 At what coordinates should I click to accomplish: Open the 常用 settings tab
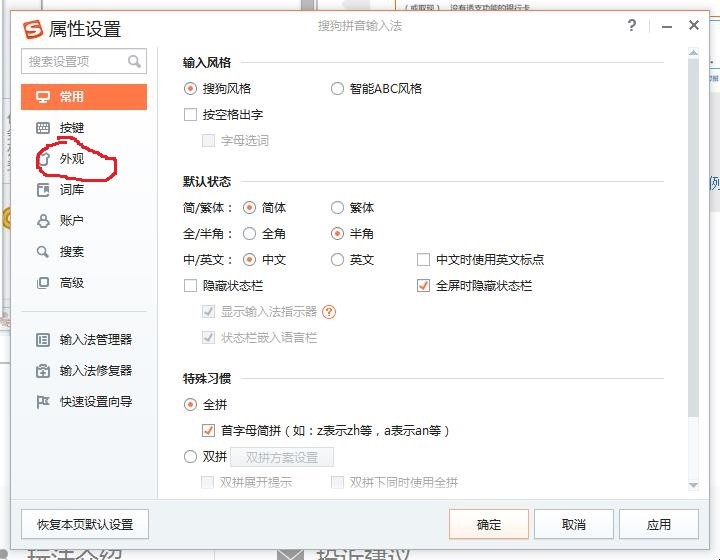tap(84, 97)
